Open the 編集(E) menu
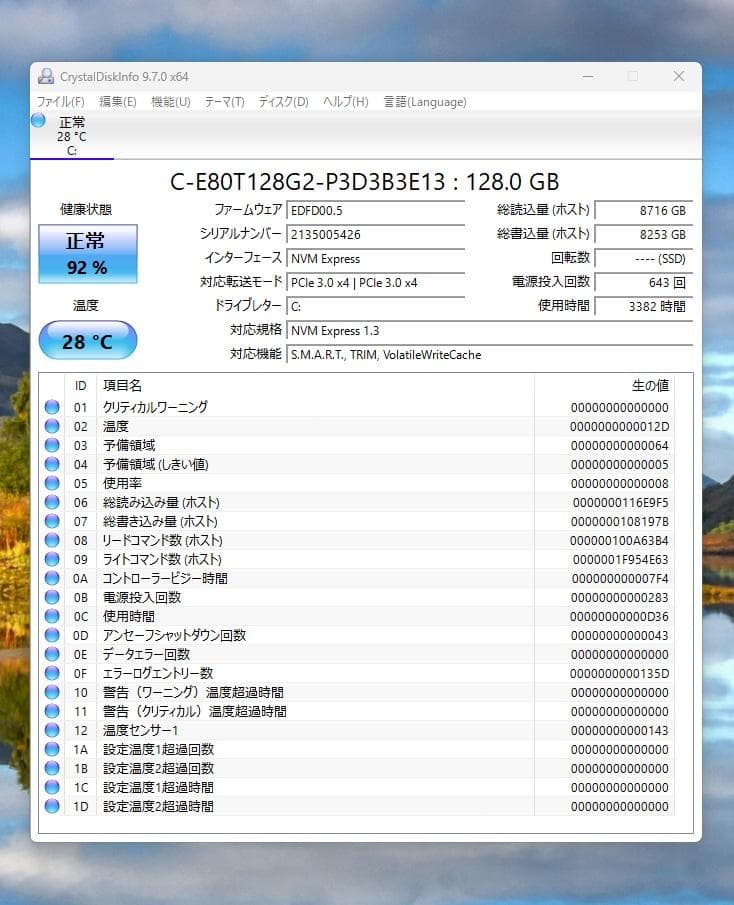The height and width of the screenshot is (905, 734). point(118,102)
